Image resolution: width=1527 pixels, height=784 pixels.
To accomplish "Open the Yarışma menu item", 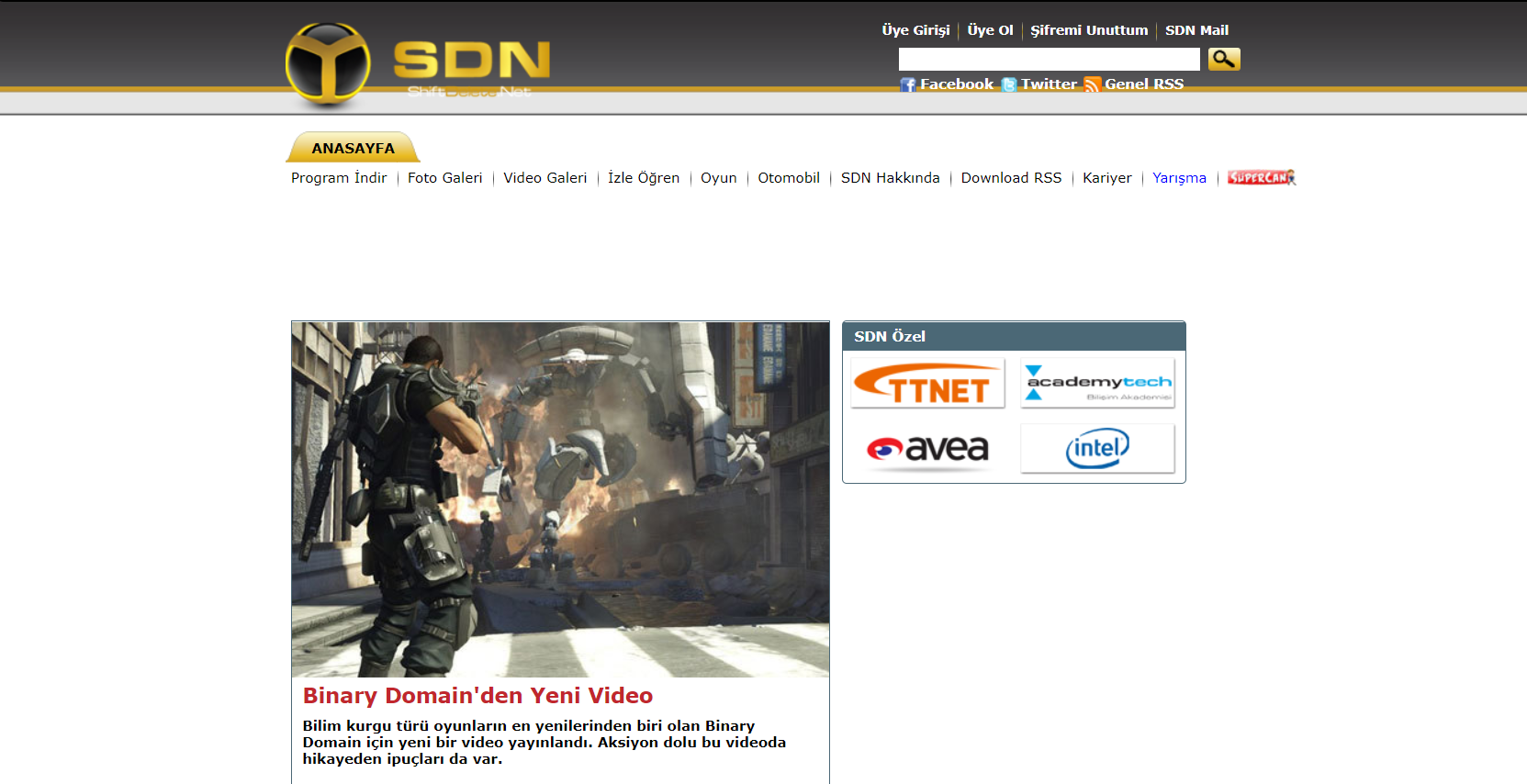I will (x=1179, y=178).
